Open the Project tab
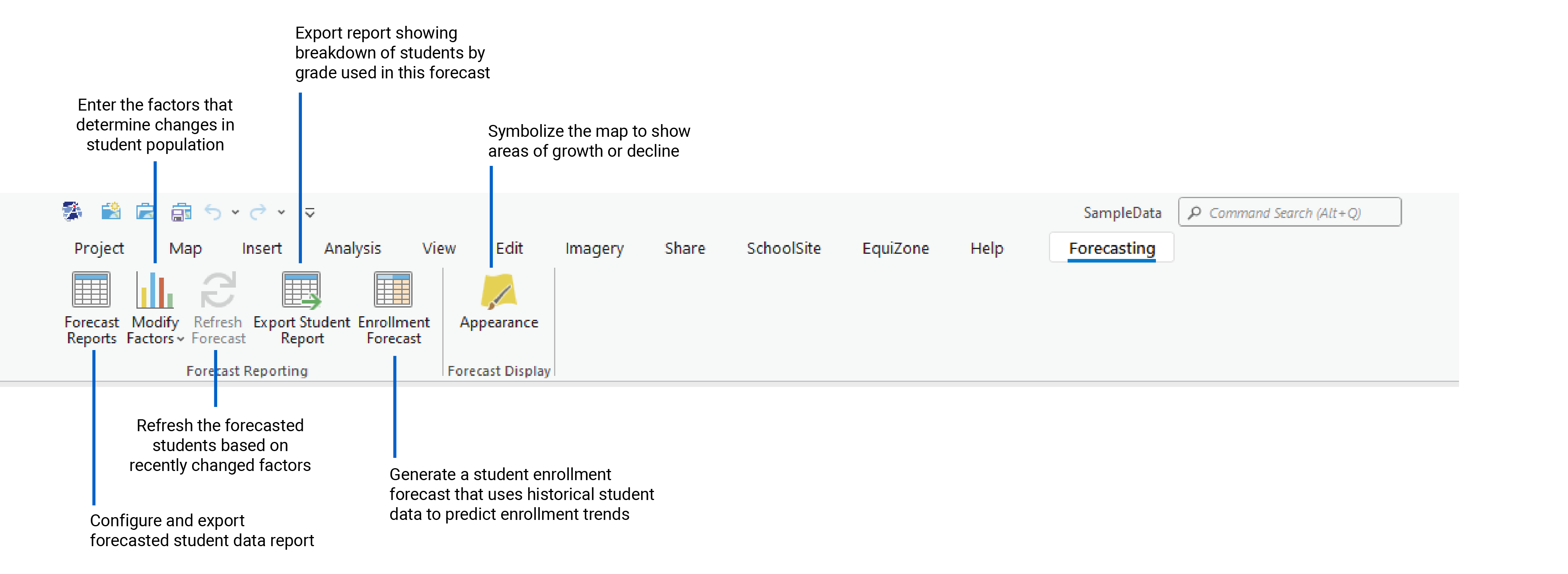 tap(99, 248)
